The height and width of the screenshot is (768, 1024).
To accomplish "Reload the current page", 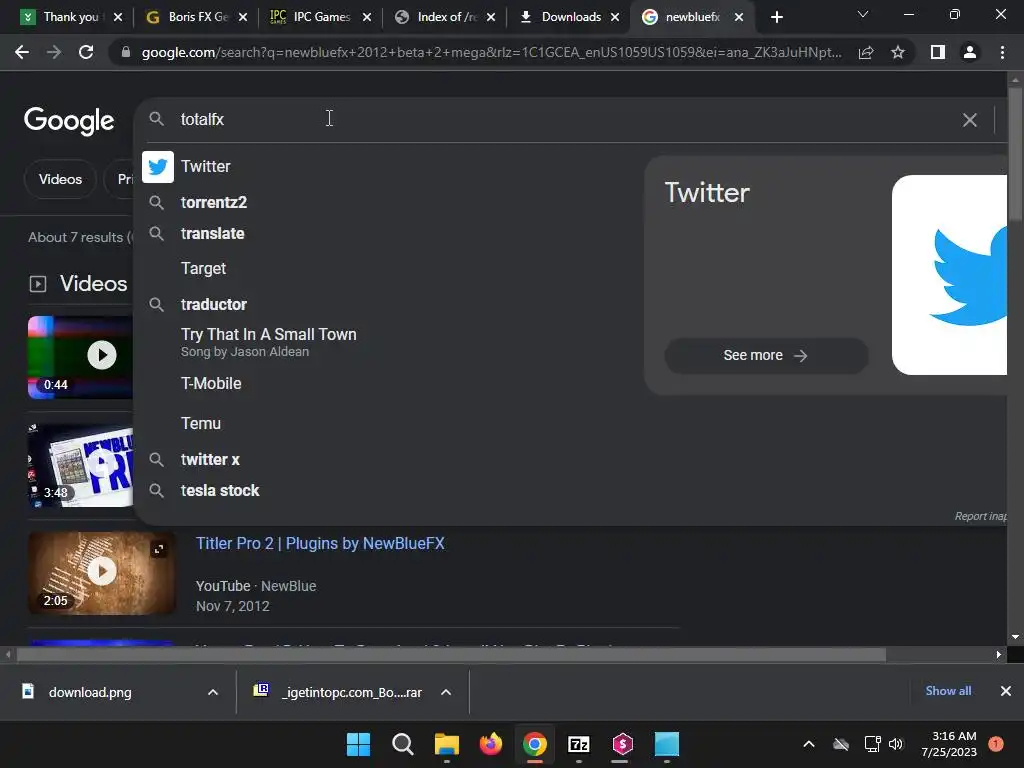I will pos(86,52).
